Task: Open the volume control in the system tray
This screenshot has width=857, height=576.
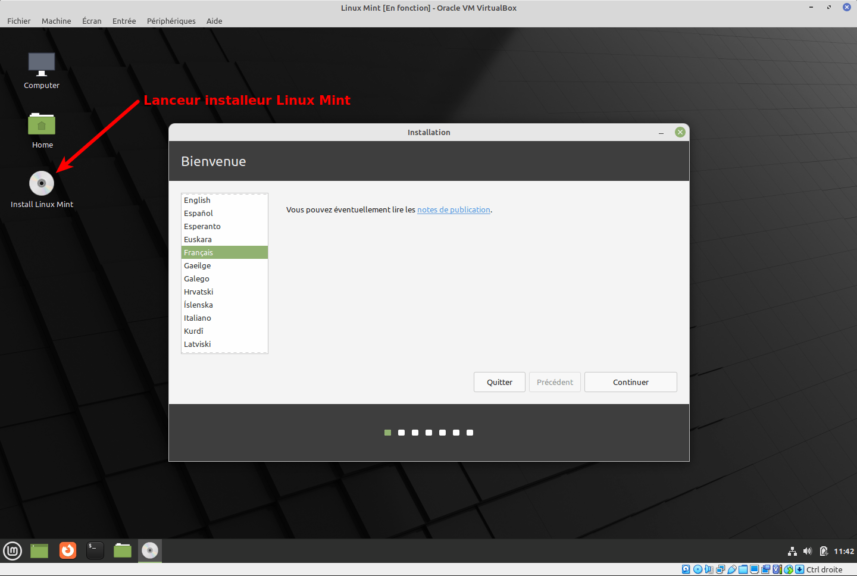Action: [x=807, y=550]
